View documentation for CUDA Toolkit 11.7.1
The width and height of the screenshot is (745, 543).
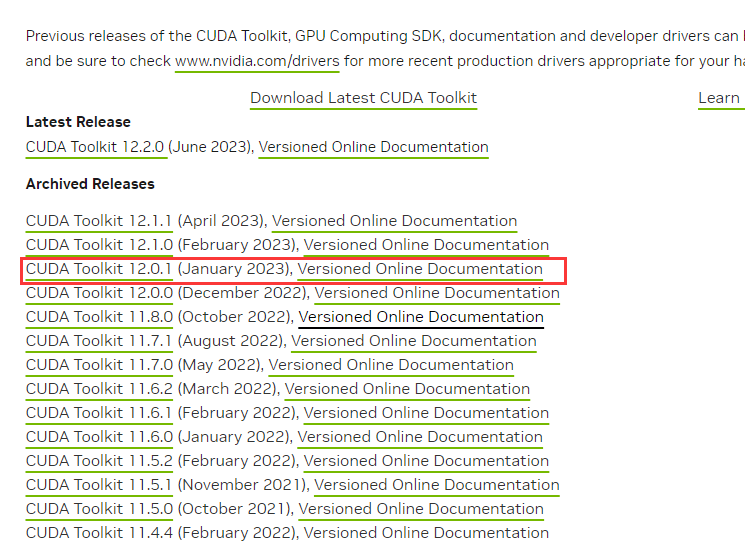tap(414, 341)
